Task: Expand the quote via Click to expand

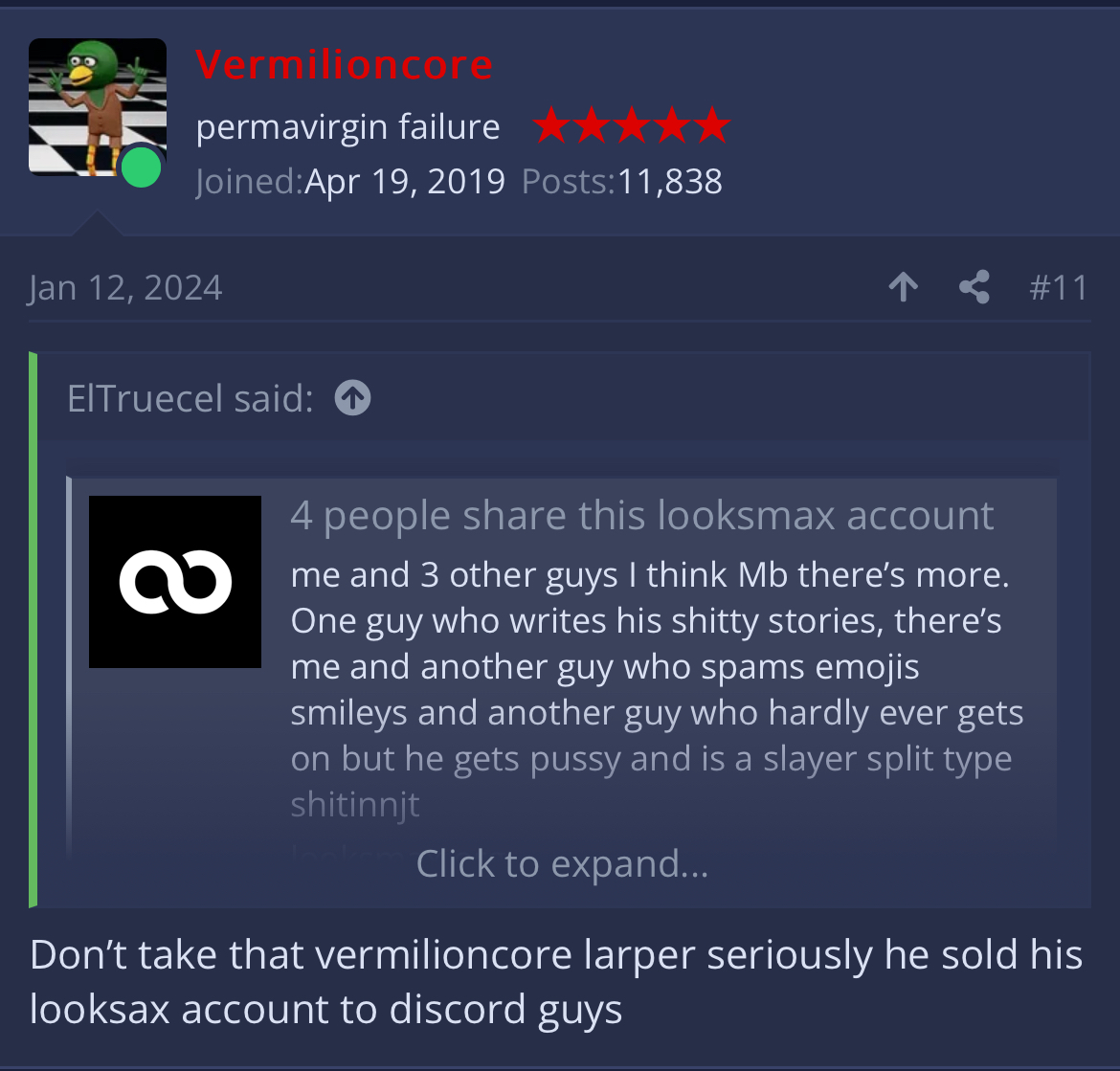Action: pyautogui.click(x=562, y=864)
